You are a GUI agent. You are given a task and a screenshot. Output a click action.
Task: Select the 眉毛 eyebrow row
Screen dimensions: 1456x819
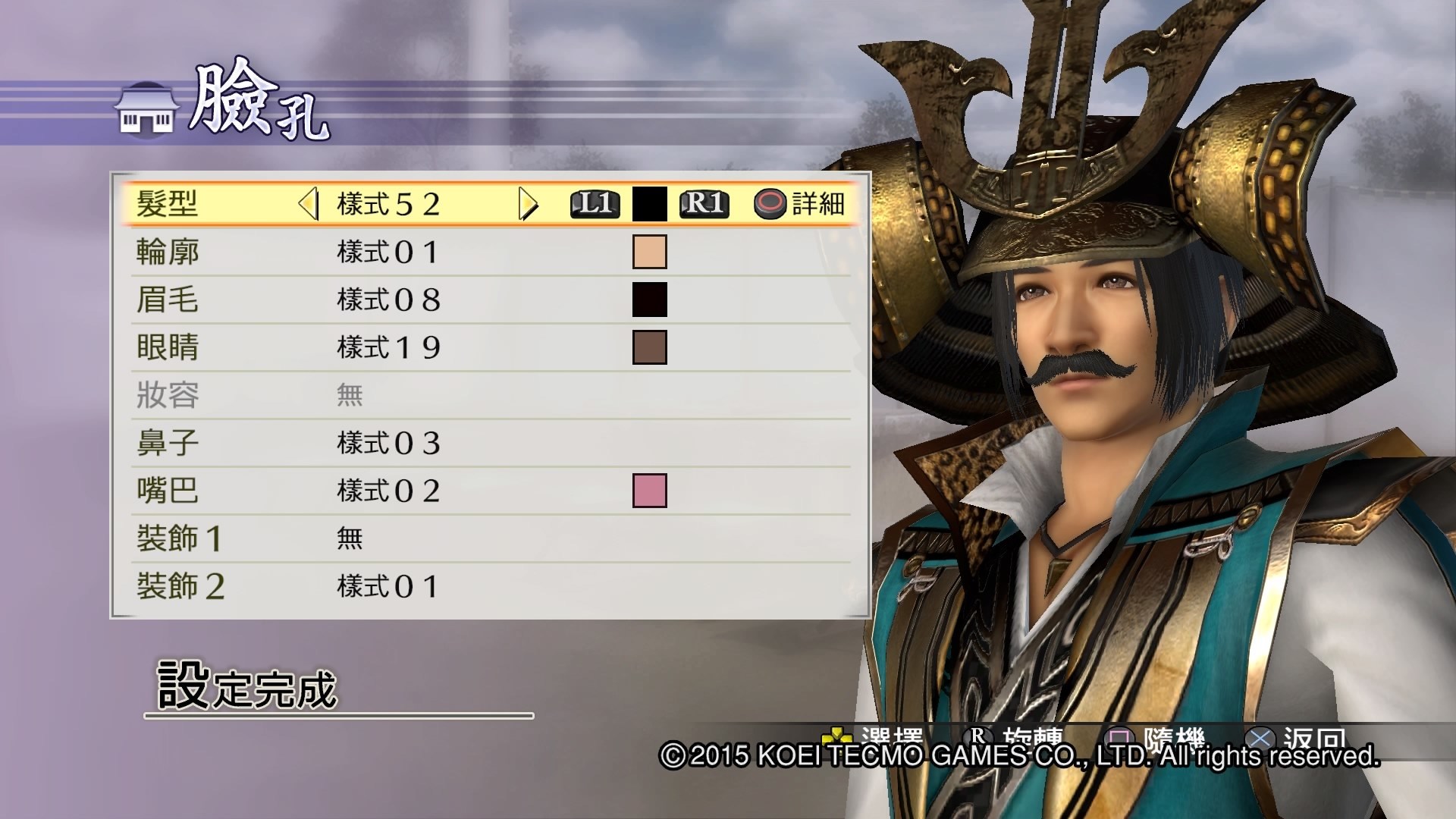click(491, 300)
